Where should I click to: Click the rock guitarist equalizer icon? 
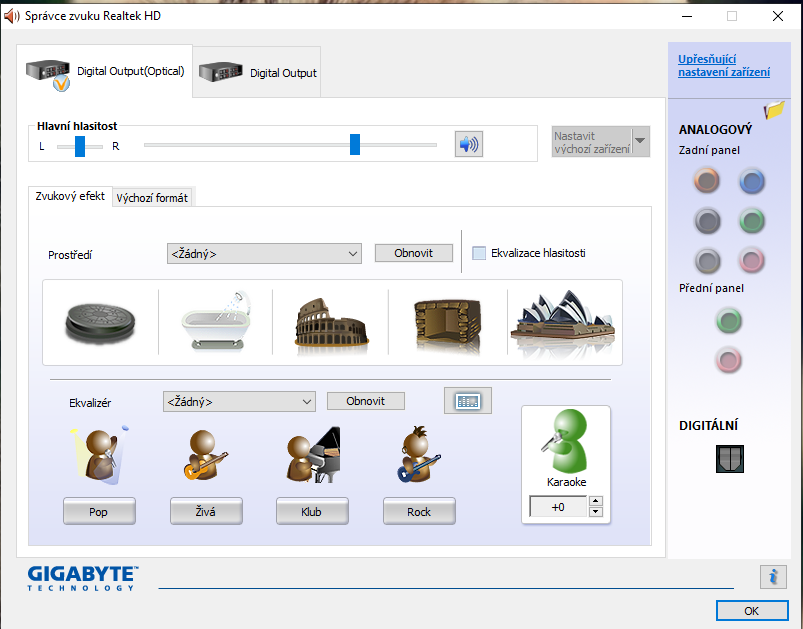(419, 455)
